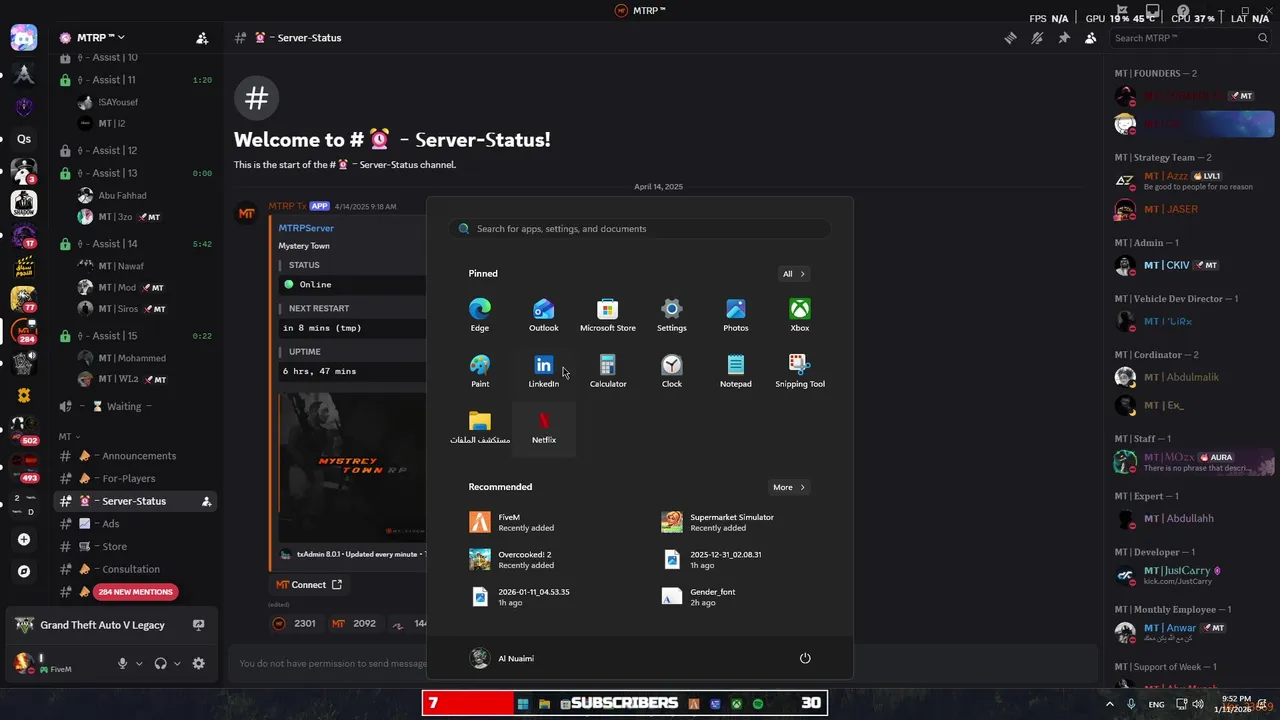The height and width of the screenshot is (720, 1280).
Task: Show hidden system tray icons chevron
Action: pyautogui.click(x=1109, y=704)
